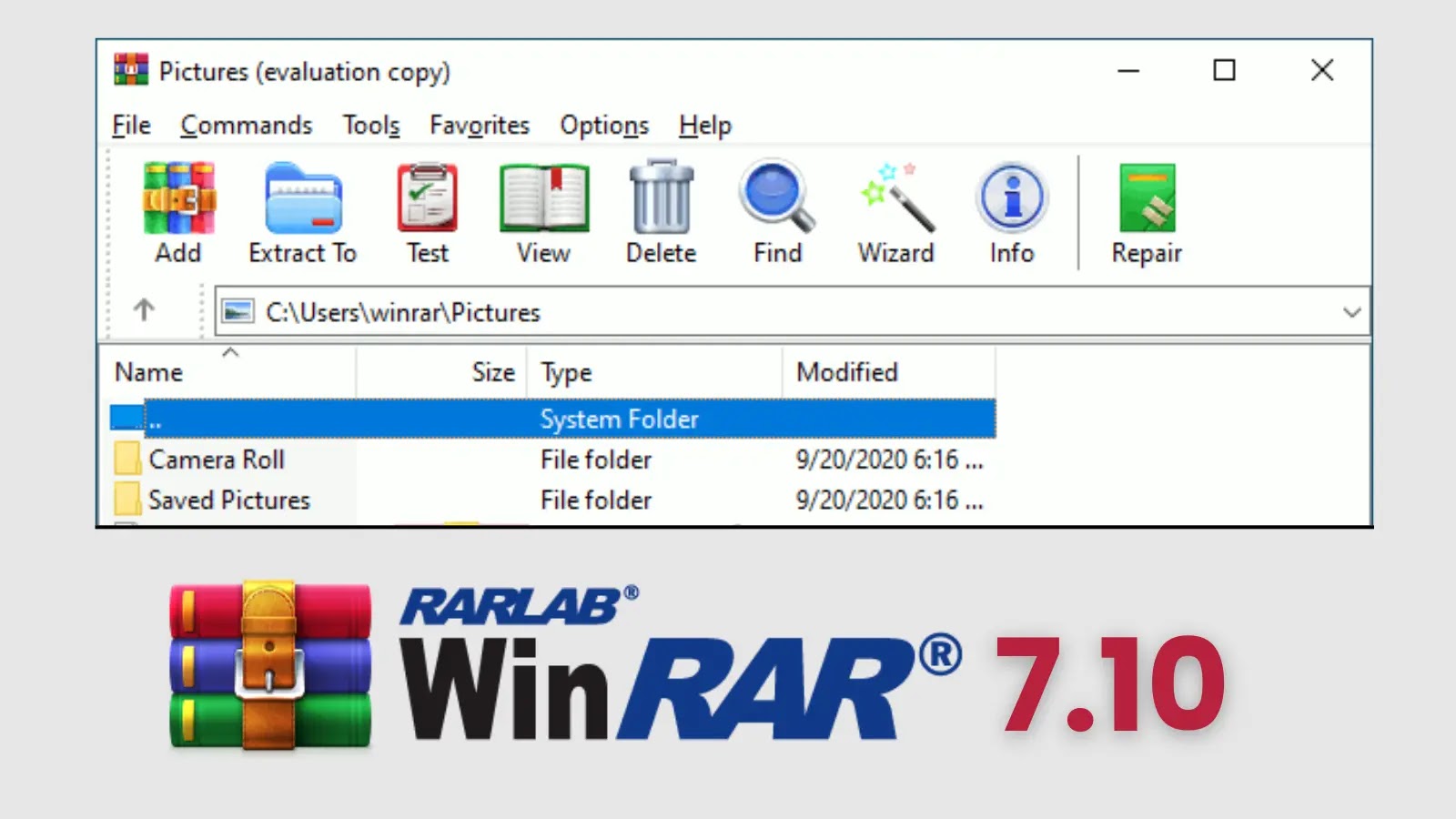Open the Commands menu
1456x819 pixels.
pos(246,126)
